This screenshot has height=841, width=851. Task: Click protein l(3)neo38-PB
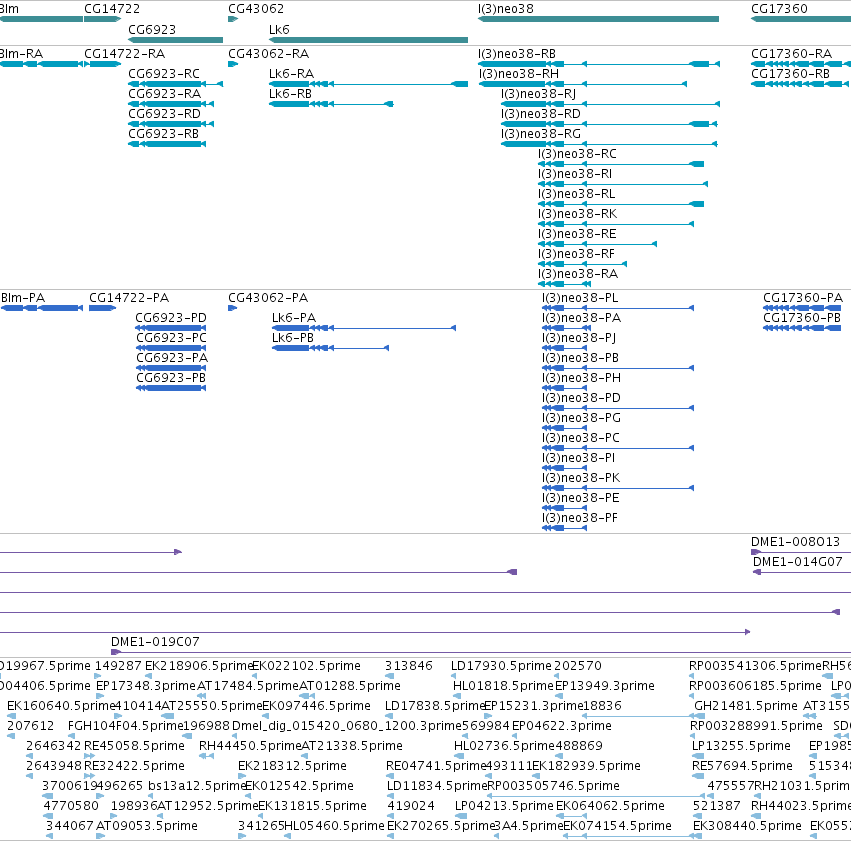tap(580, 358)
